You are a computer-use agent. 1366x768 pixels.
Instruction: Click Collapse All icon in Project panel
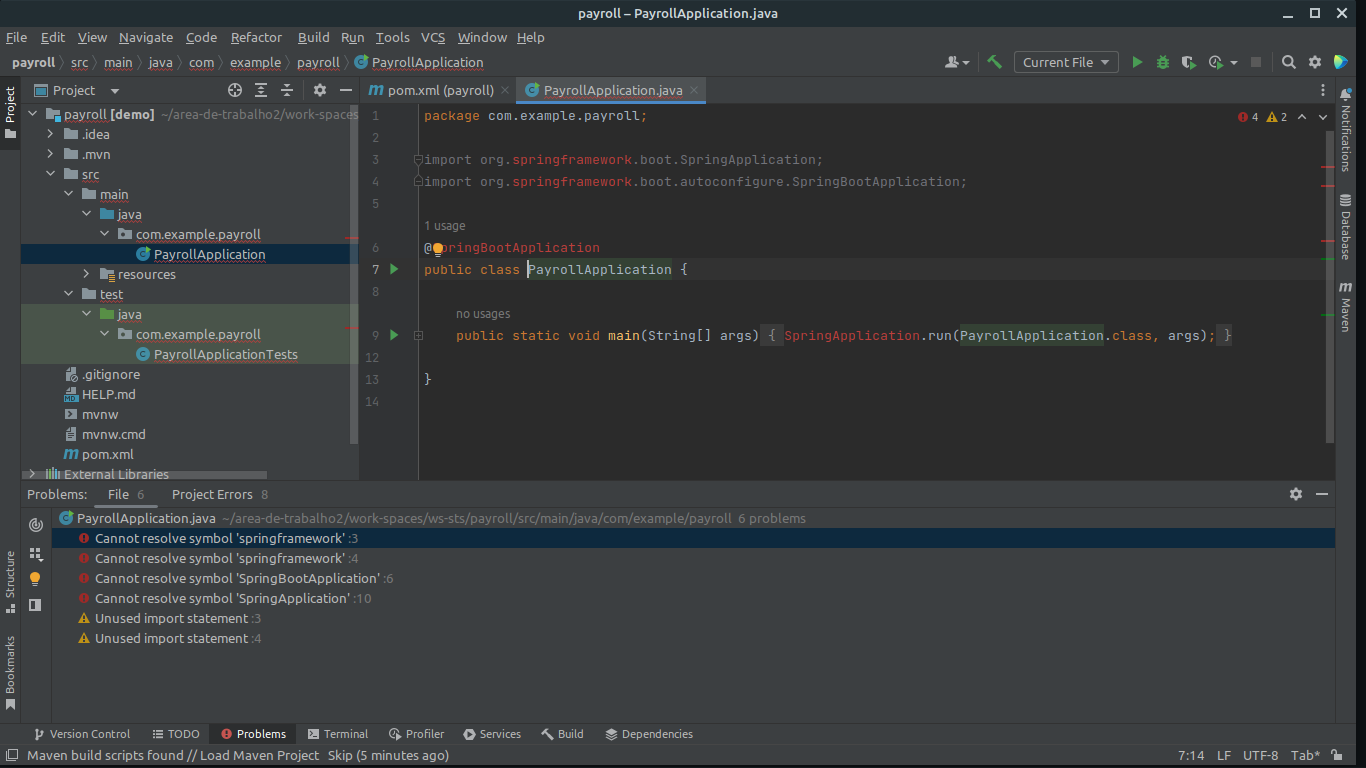pos(287,90)
